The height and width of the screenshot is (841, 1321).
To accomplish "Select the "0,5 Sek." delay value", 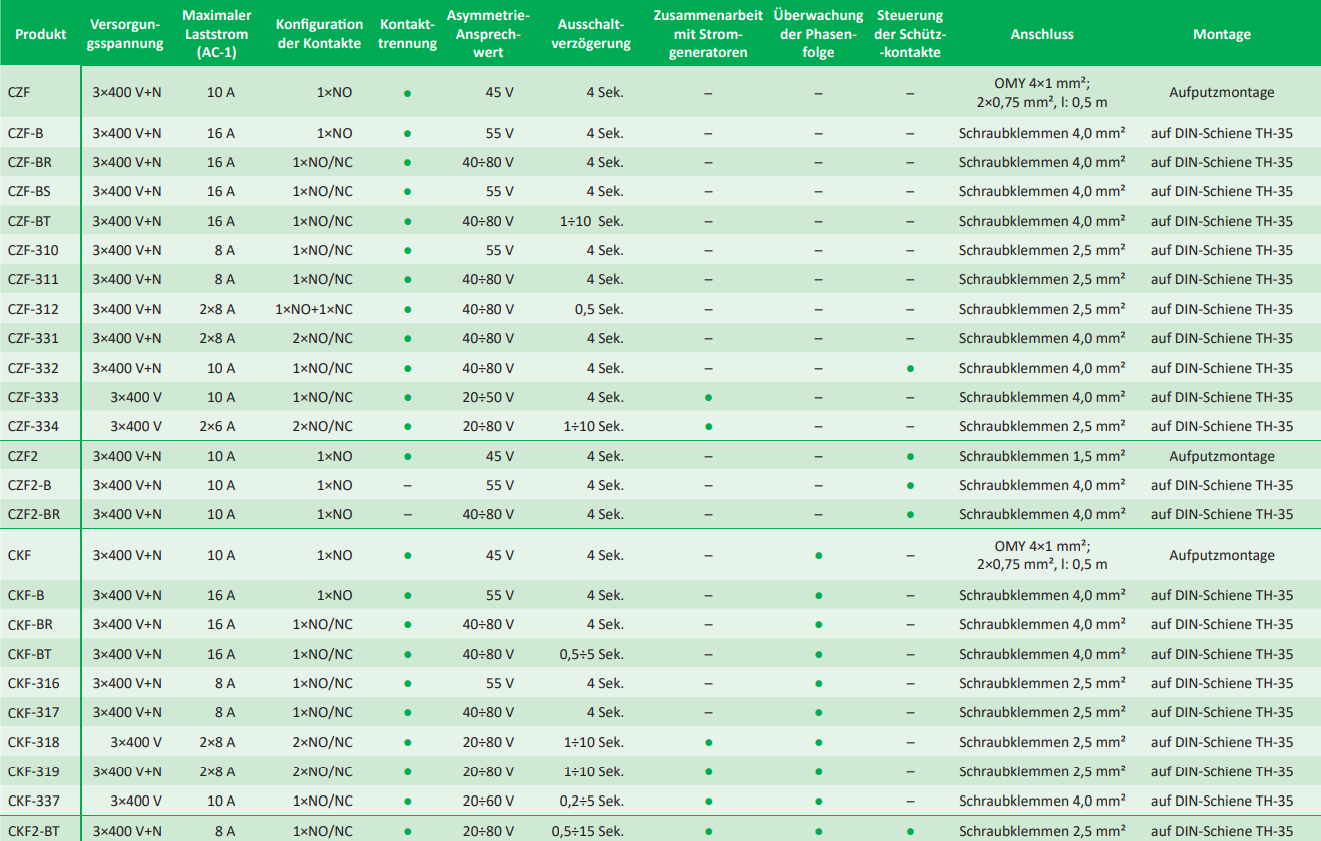I will click(x=599, y=309).
